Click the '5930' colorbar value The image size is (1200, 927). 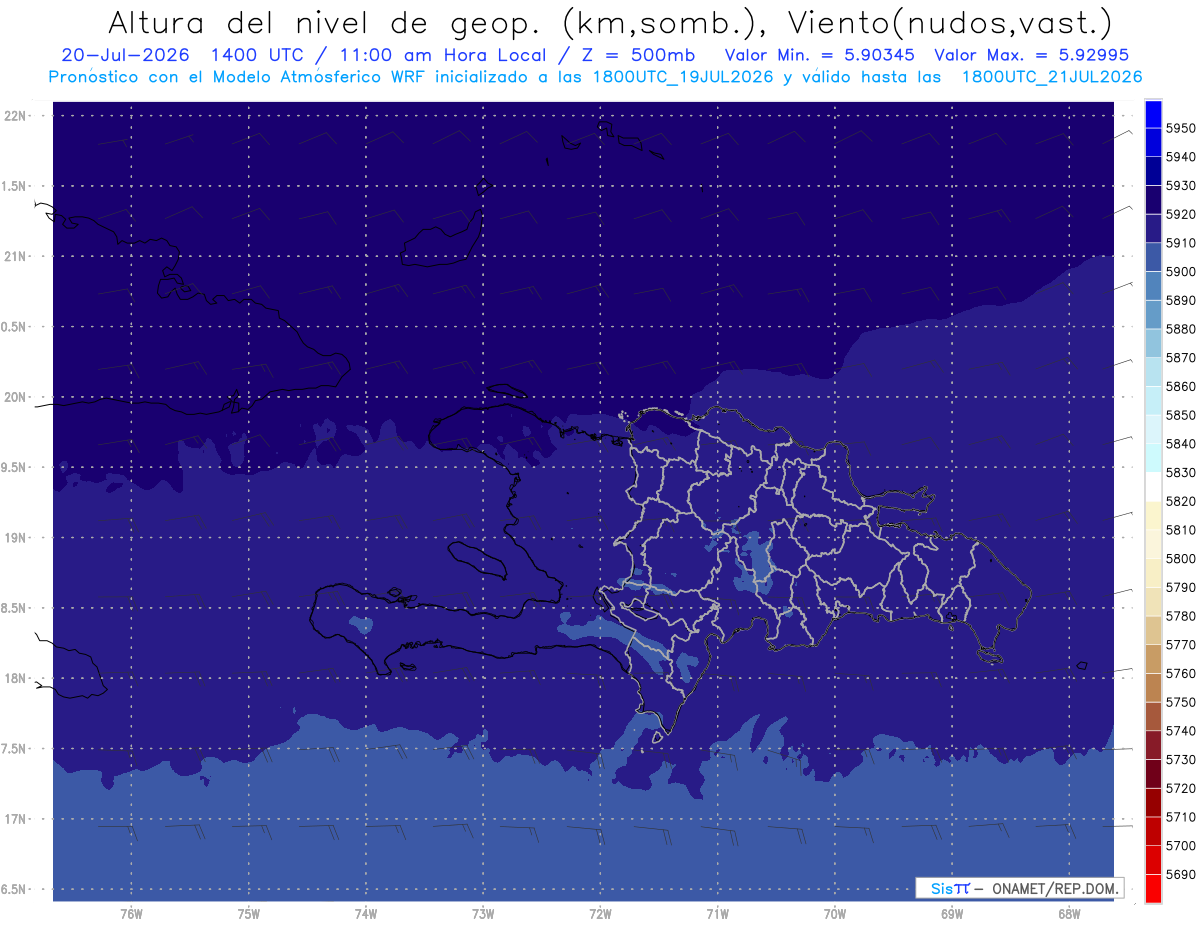pos(1181,186)
